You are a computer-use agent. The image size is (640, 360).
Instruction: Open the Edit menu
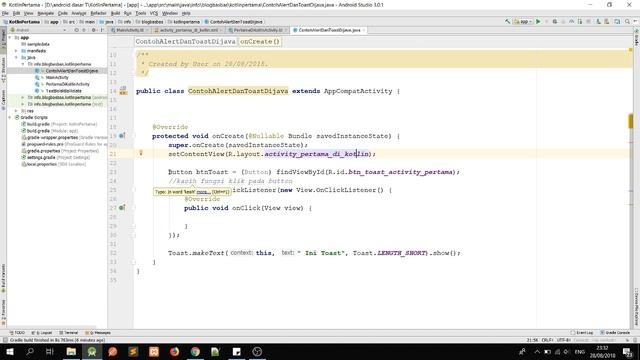(16, 13)
